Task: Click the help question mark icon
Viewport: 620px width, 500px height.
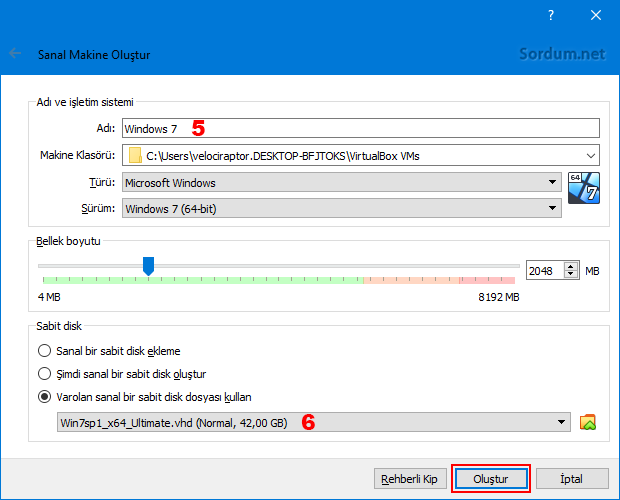Action: coord(551,15)
